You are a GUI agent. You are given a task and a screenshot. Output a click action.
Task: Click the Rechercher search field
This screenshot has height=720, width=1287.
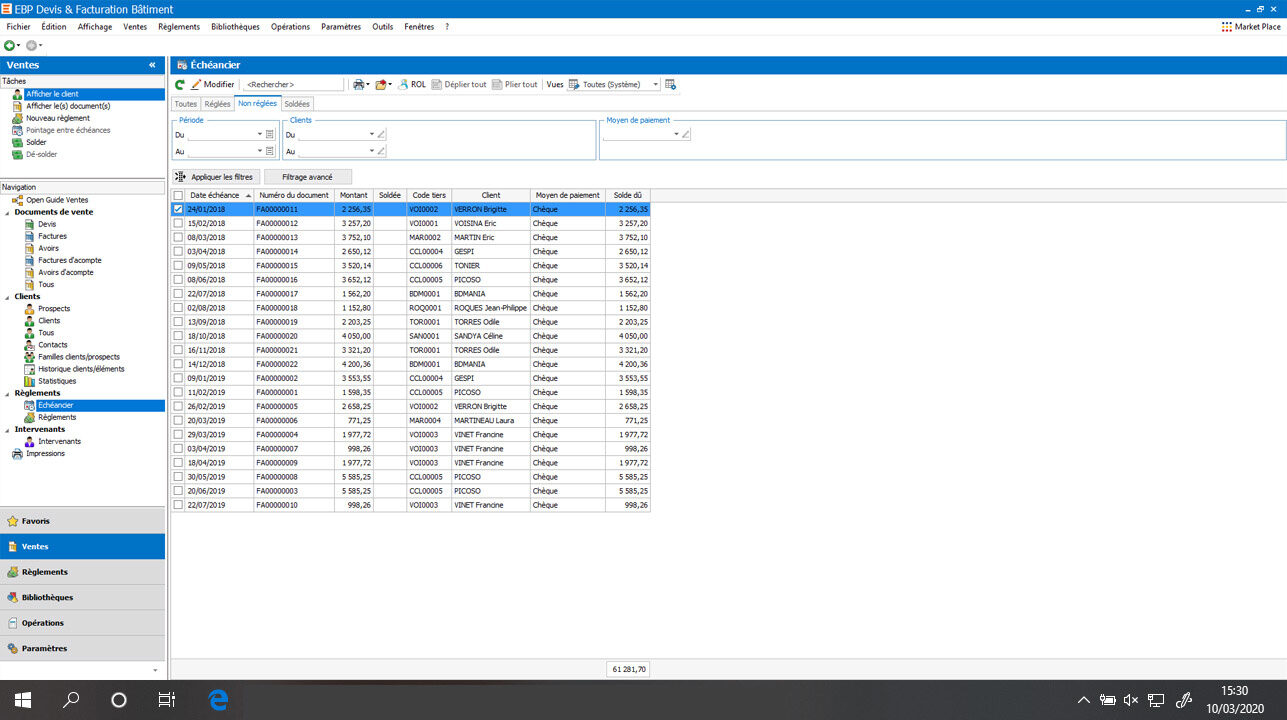pos(293,85)
